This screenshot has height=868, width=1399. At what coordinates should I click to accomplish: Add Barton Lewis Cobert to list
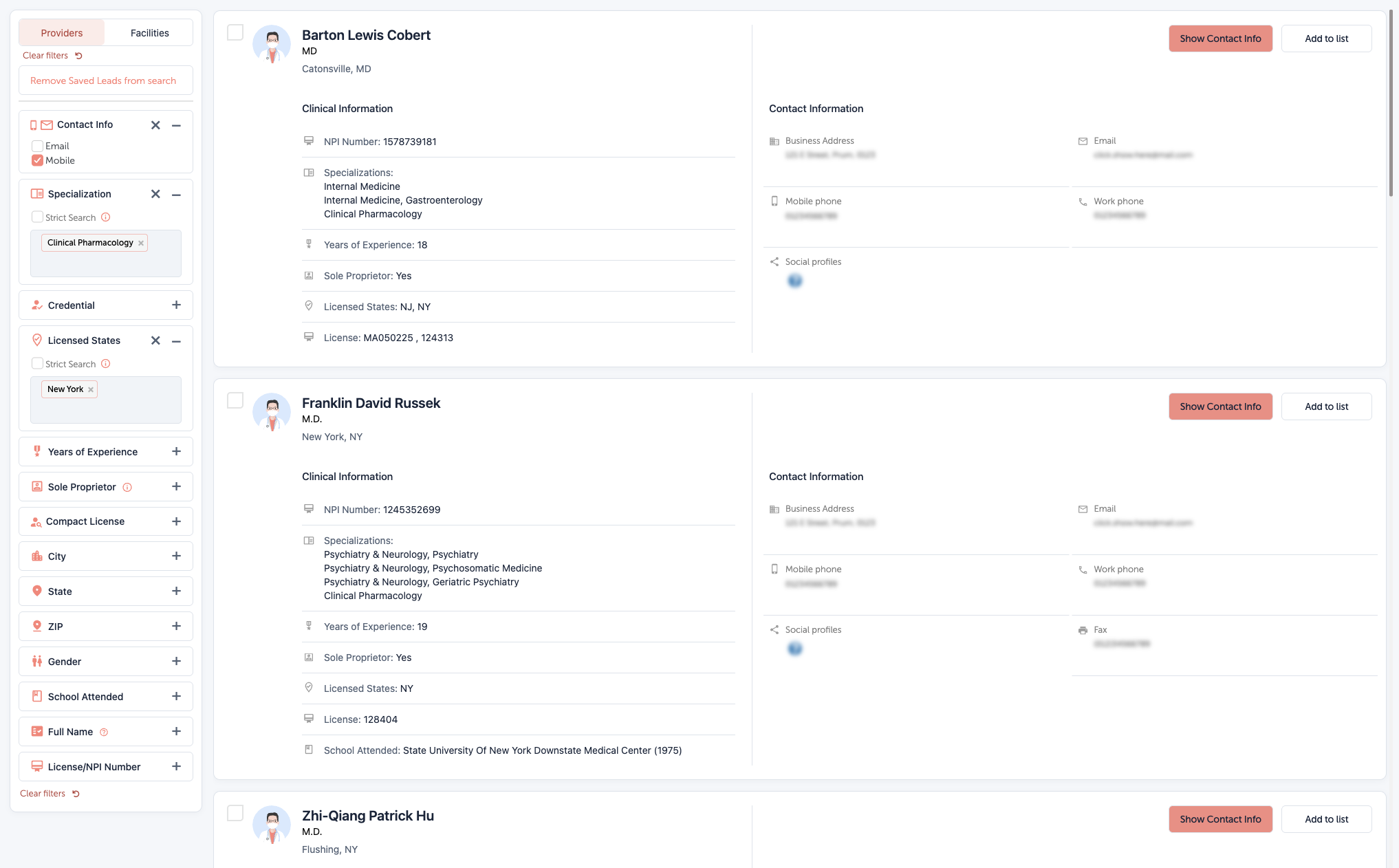(x=1326, y=39)
